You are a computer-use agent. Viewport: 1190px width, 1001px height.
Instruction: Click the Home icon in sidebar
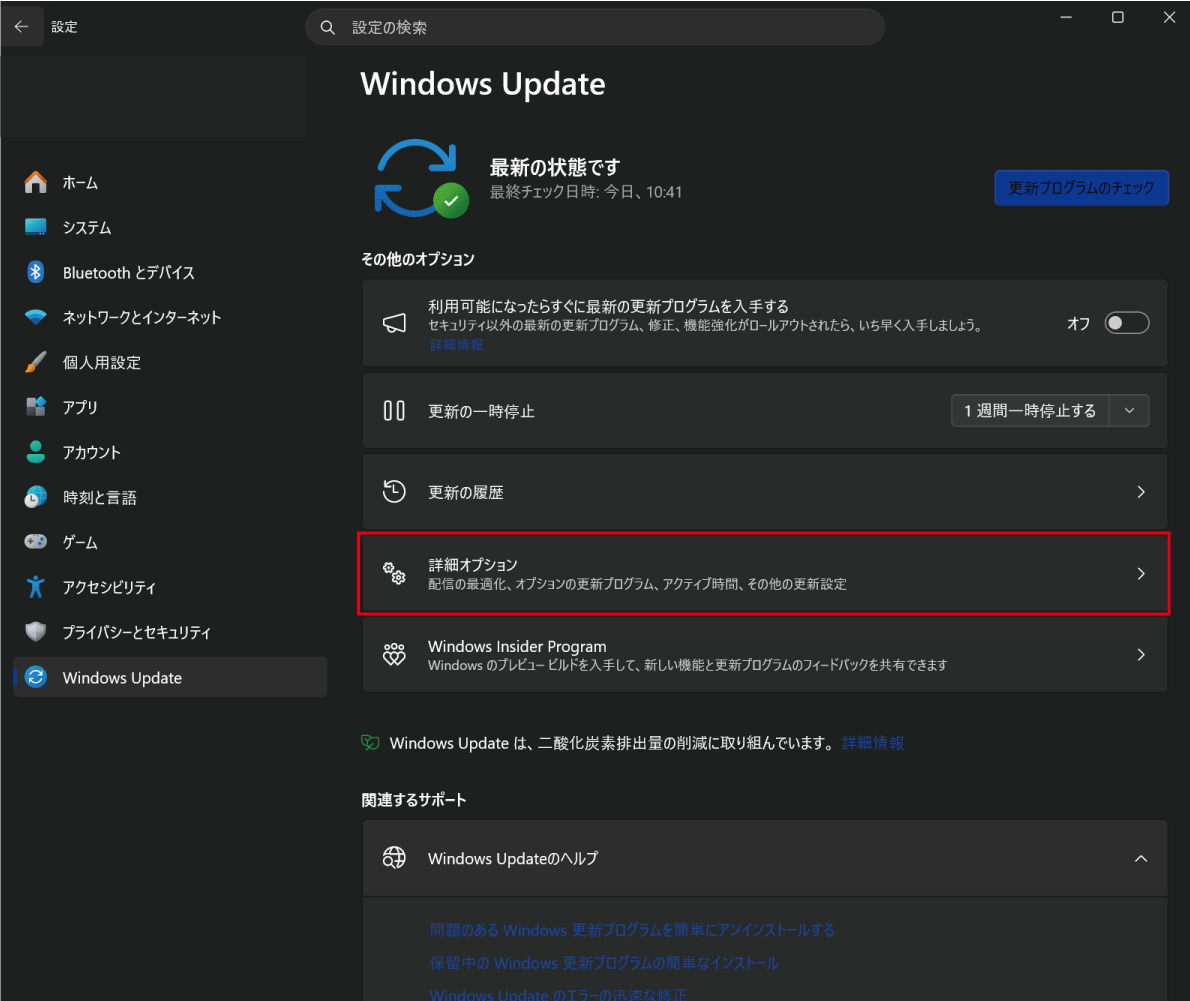point(36,182)
